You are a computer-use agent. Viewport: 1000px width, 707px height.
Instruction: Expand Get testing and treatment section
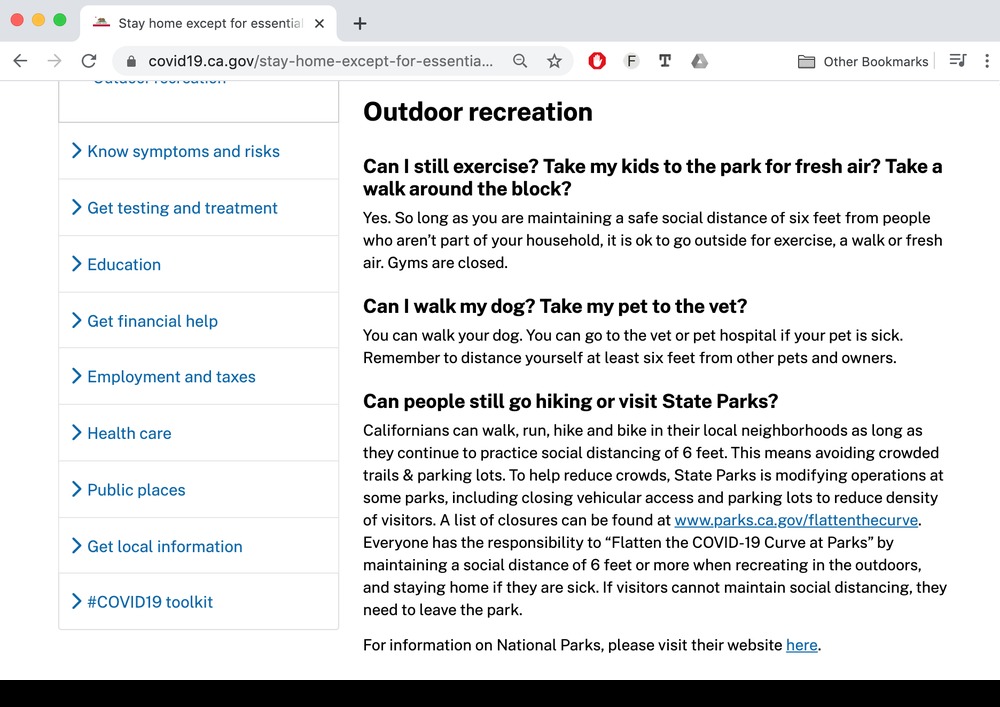point(182,208)
